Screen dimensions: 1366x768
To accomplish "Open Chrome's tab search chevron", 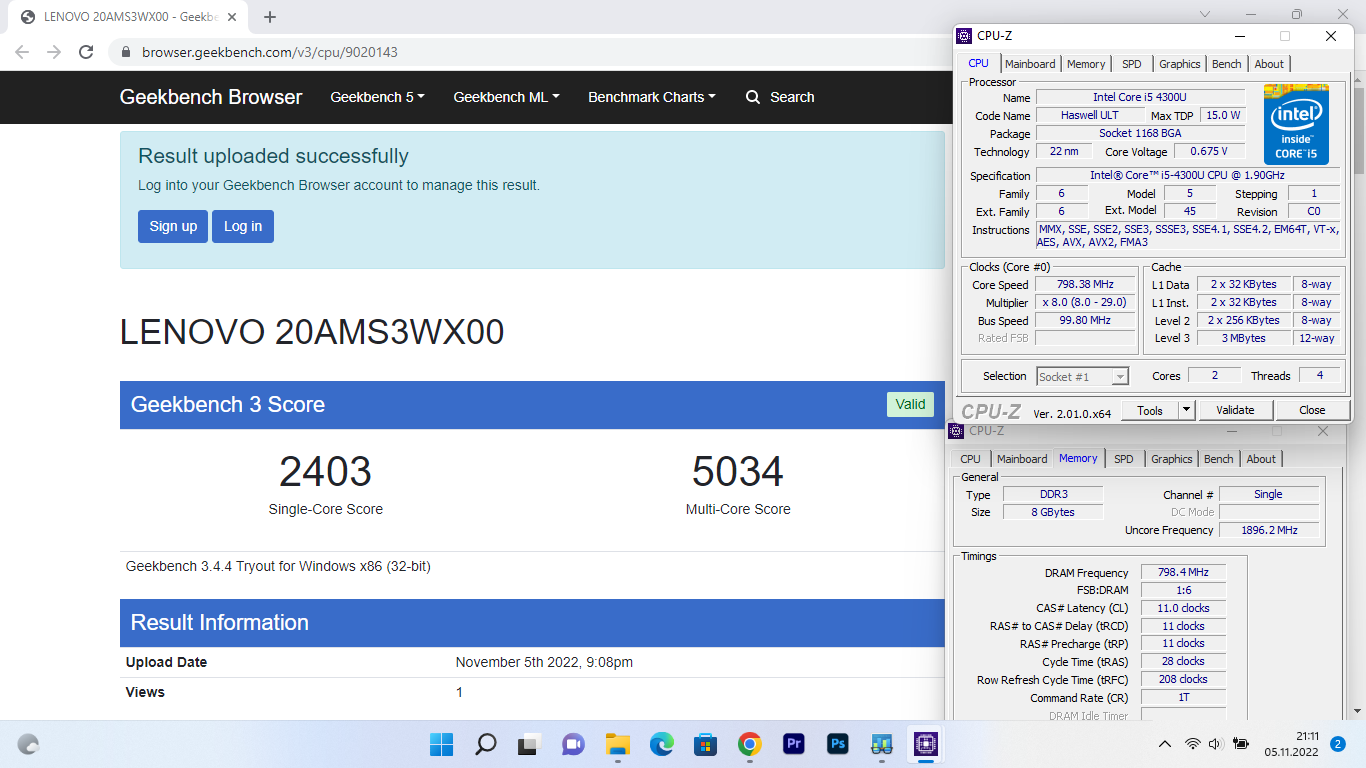I will pyautogui.click(x=1205, y=15).
